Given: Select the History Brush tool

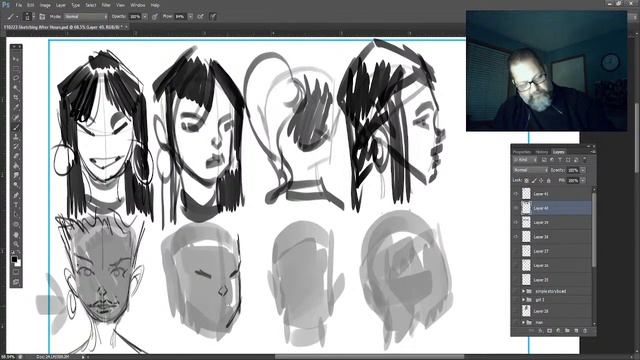Looking at the screenshot, I should pyautogui.click(x=16, y=147).
